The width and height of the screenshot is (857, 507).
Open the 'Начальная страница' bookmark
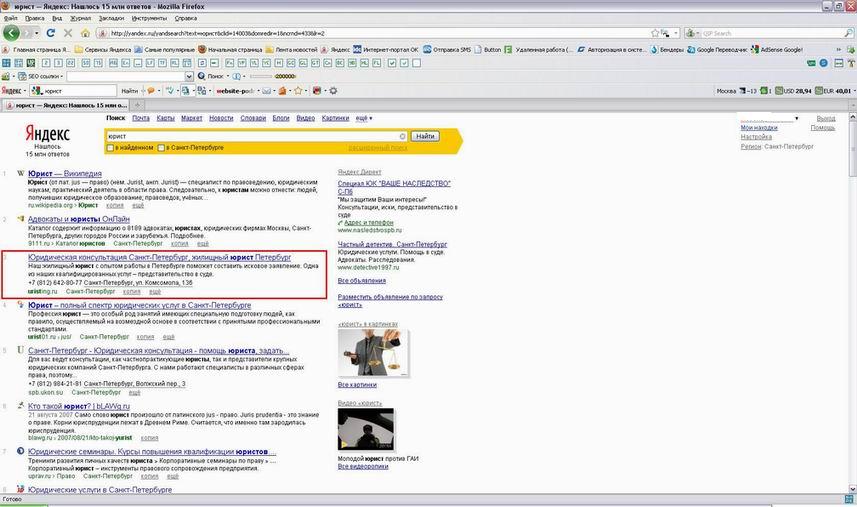coord(230,50)
